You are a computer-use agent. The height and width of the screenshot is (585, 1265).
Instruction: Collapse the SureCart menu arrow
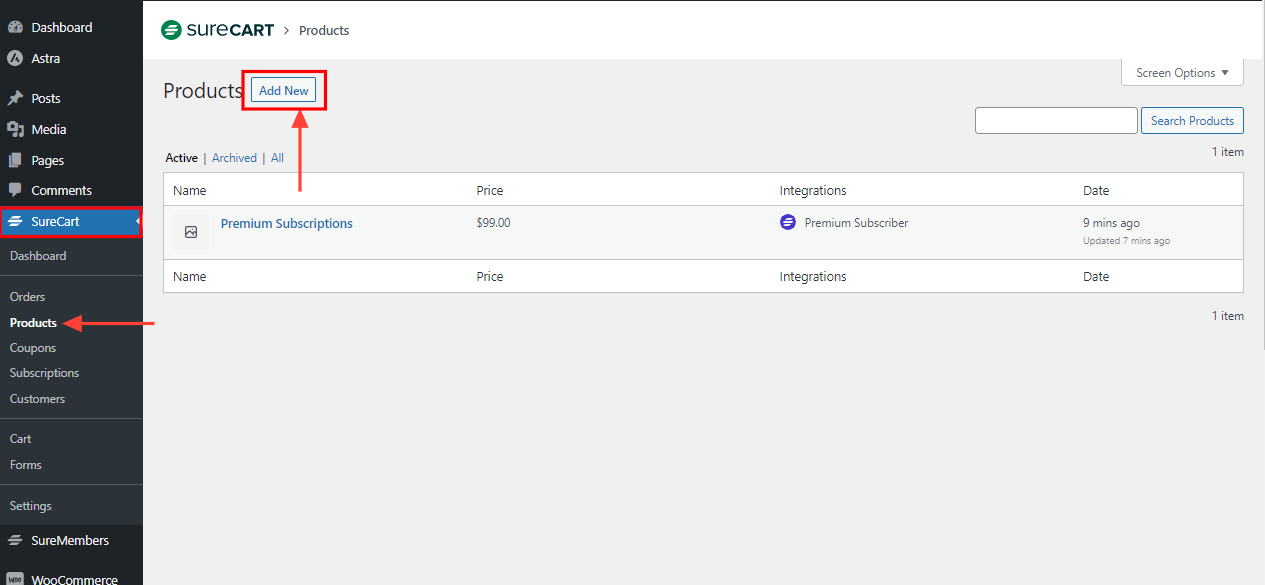(137, 221)
